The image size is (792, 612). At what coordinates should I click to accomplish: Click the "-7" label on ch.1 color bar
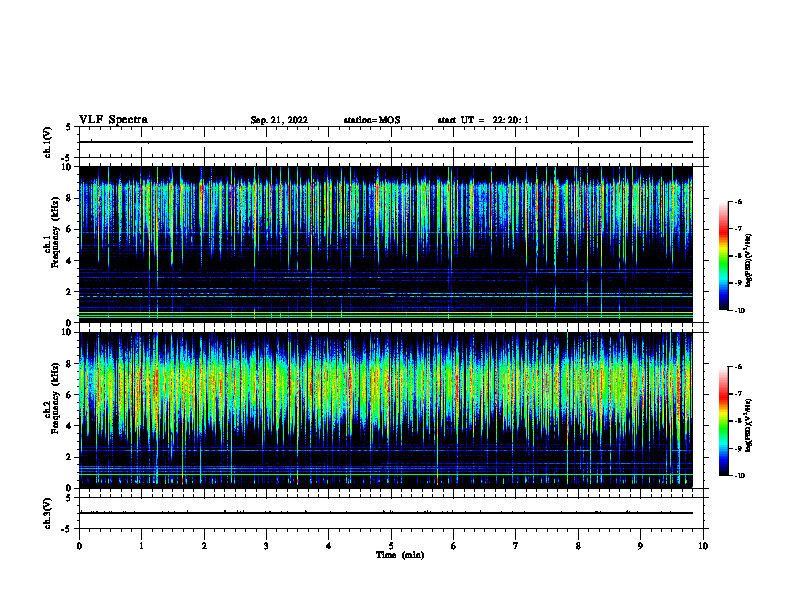pos(738,229)
